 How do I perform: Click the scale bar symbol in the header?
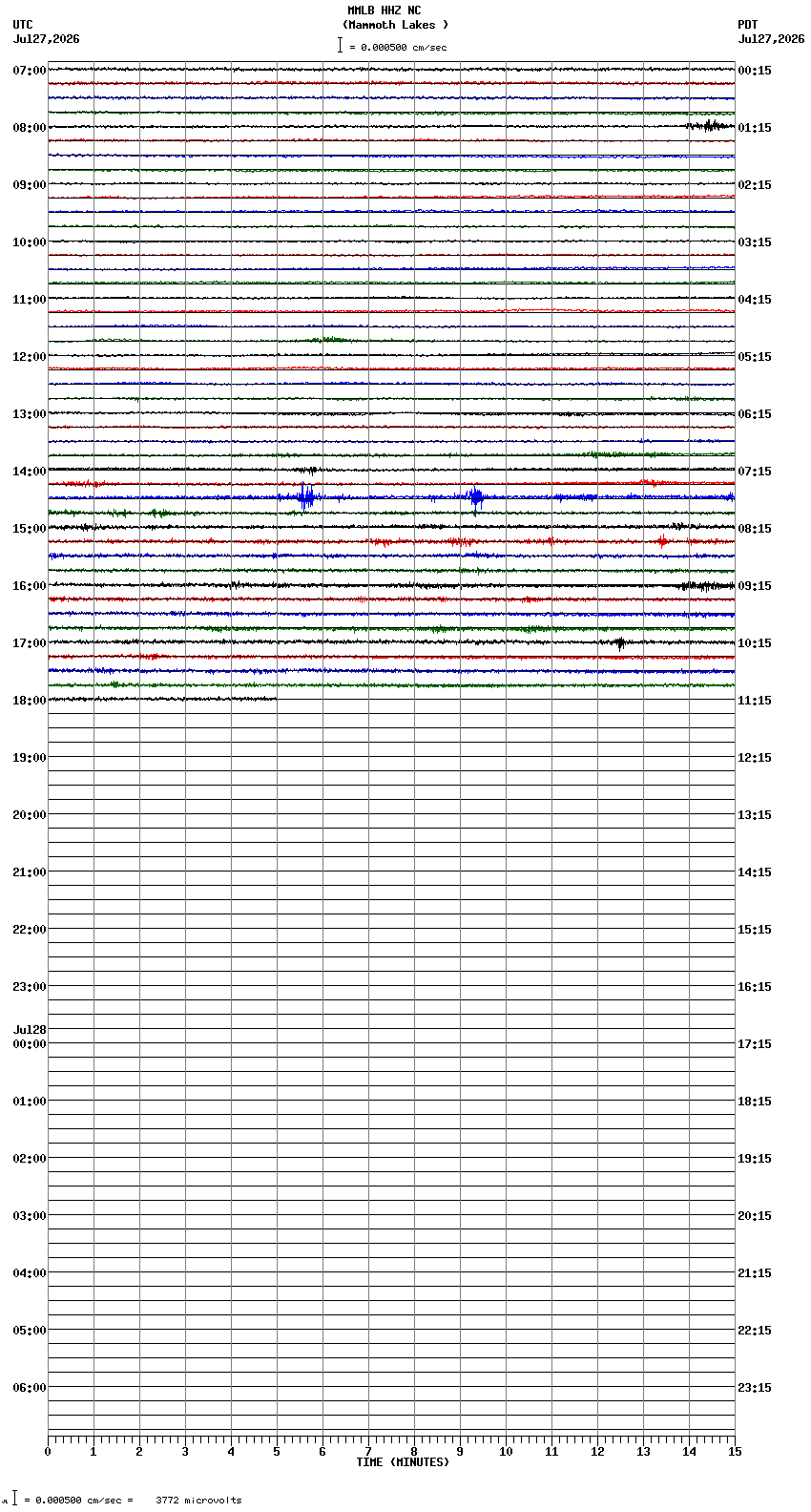[340, 45]
